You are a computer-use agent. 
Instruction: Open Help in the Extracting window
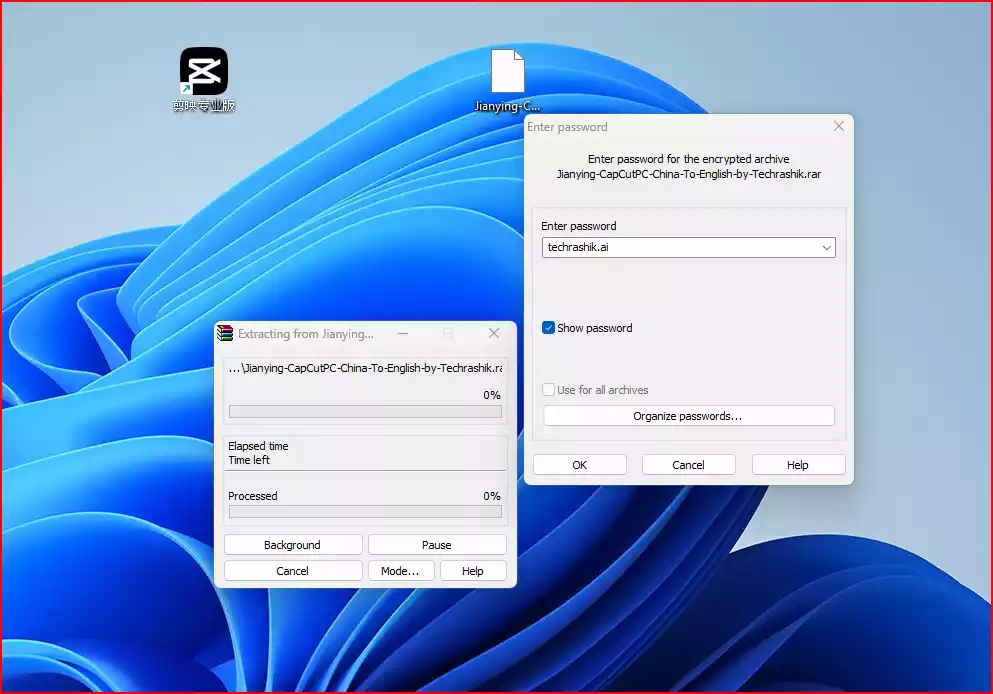point(472,571)
